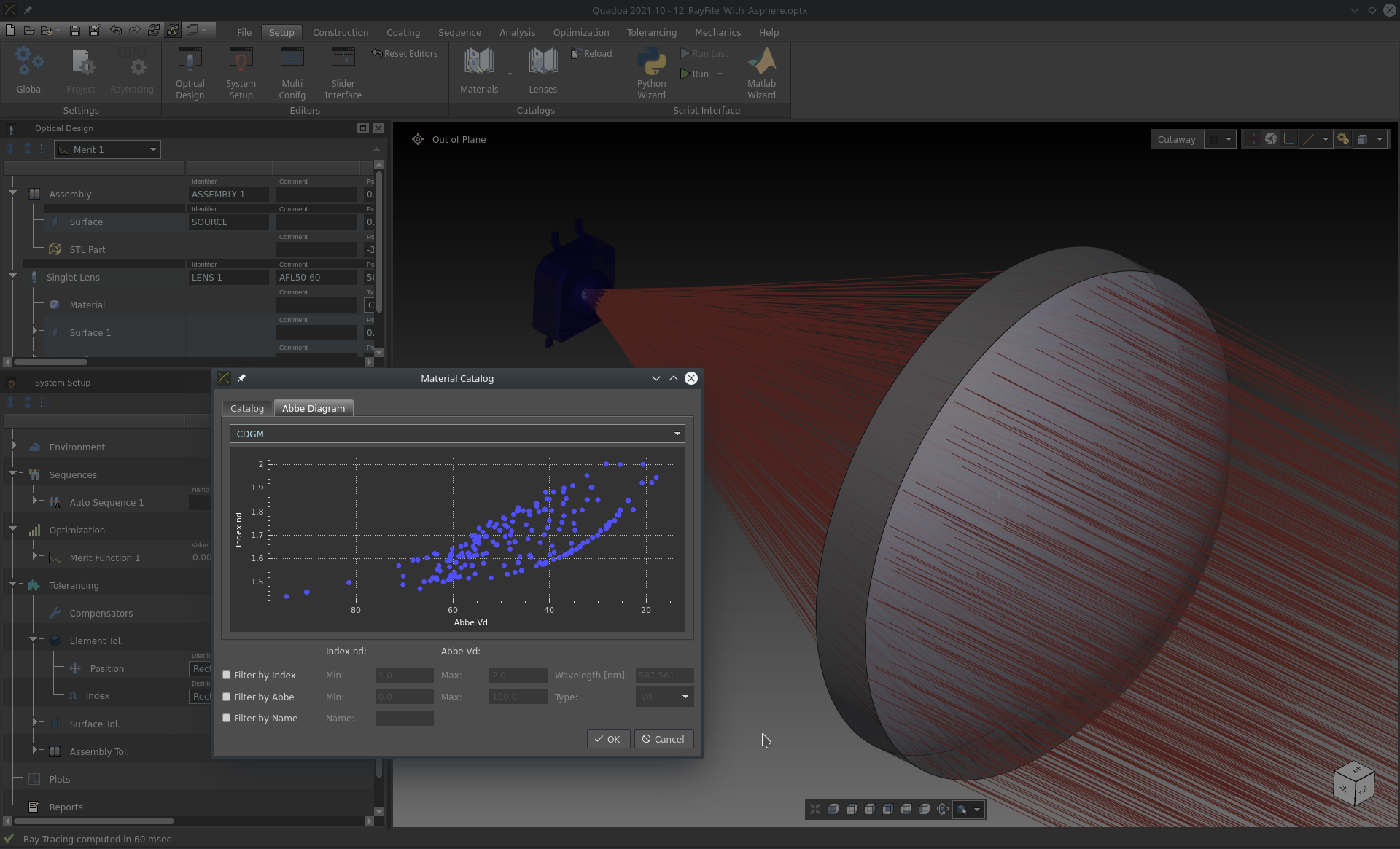The width and height of the screenshot is (1400, 849).
Task: Open the Analysis ribbon tab
Action: pyautogui.click(x=517, y=32)
